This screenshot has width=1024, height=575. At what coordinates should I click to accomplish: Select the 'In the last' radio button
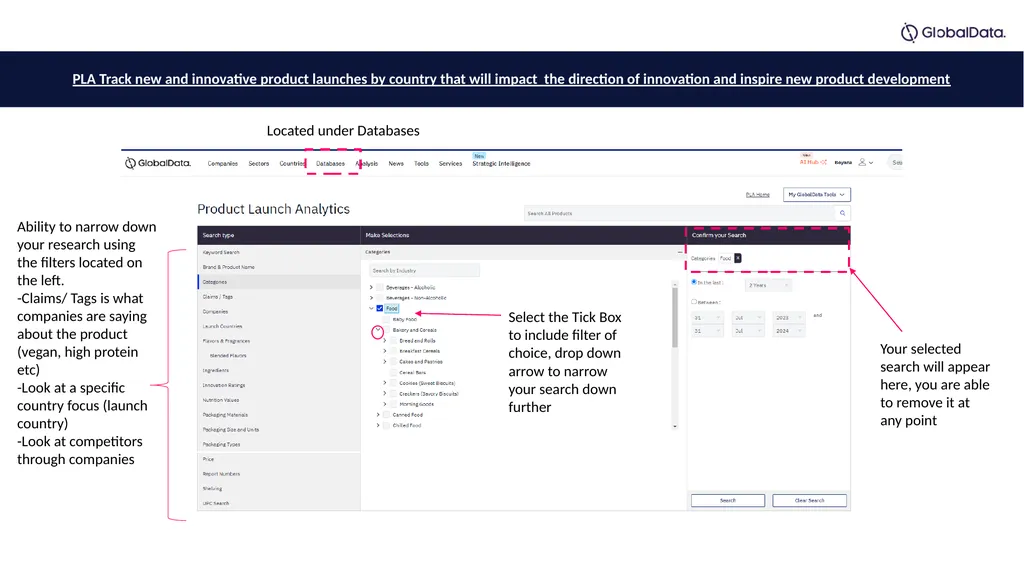point(694,282)
